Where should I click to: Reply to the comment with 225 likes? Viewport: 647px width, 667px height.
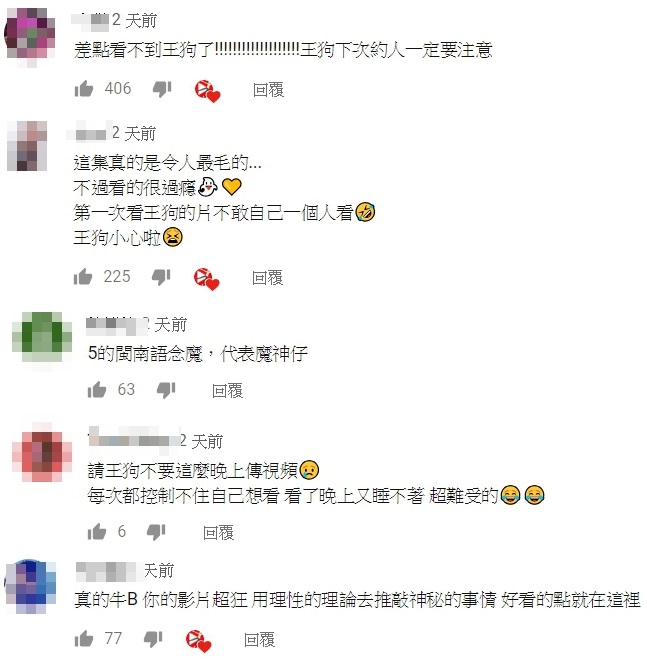pyautogui.click(x=267, y=278)
